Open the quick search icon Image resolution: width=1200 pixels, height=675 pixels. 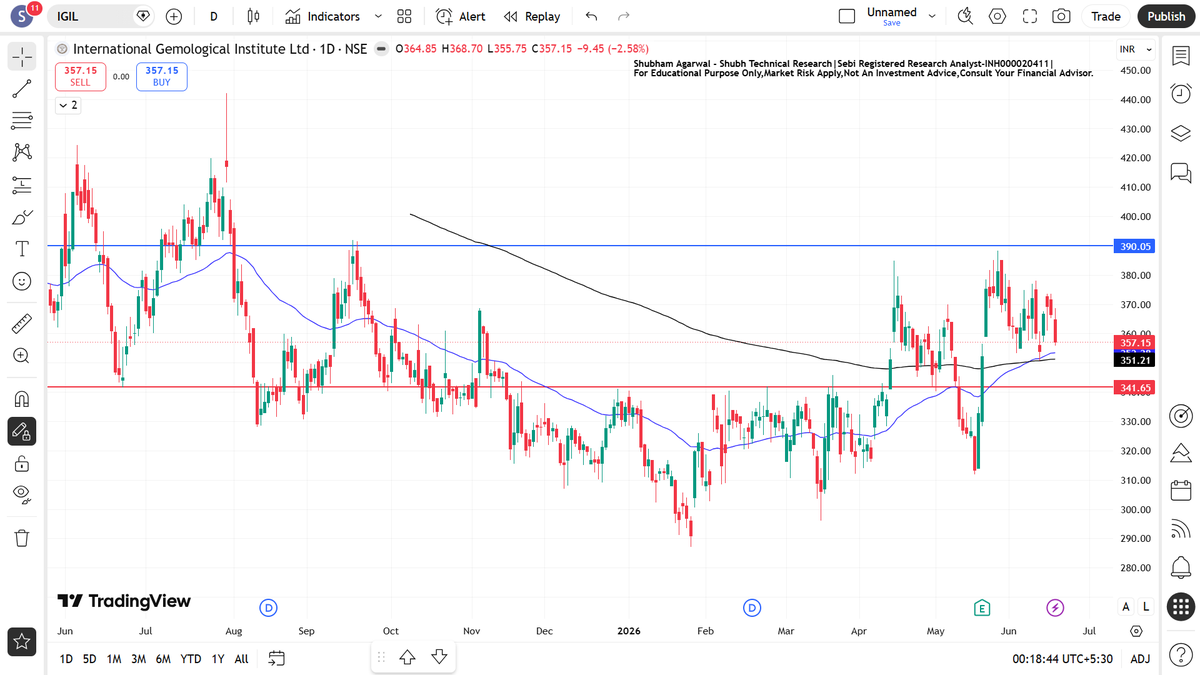(x=965, y=16)
